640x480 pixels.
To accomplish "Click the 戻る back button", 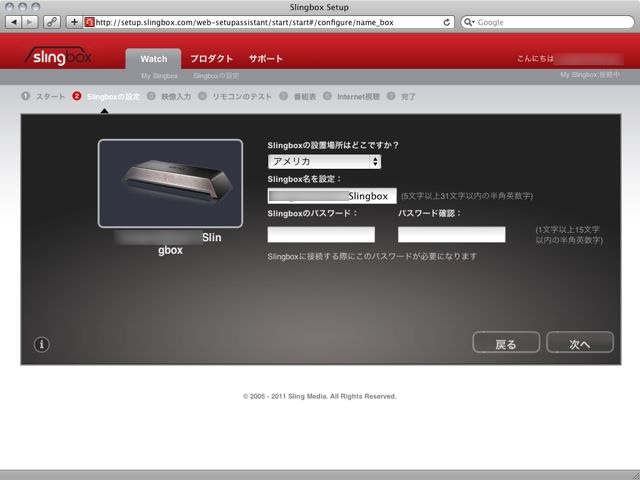I will [506, 342].
